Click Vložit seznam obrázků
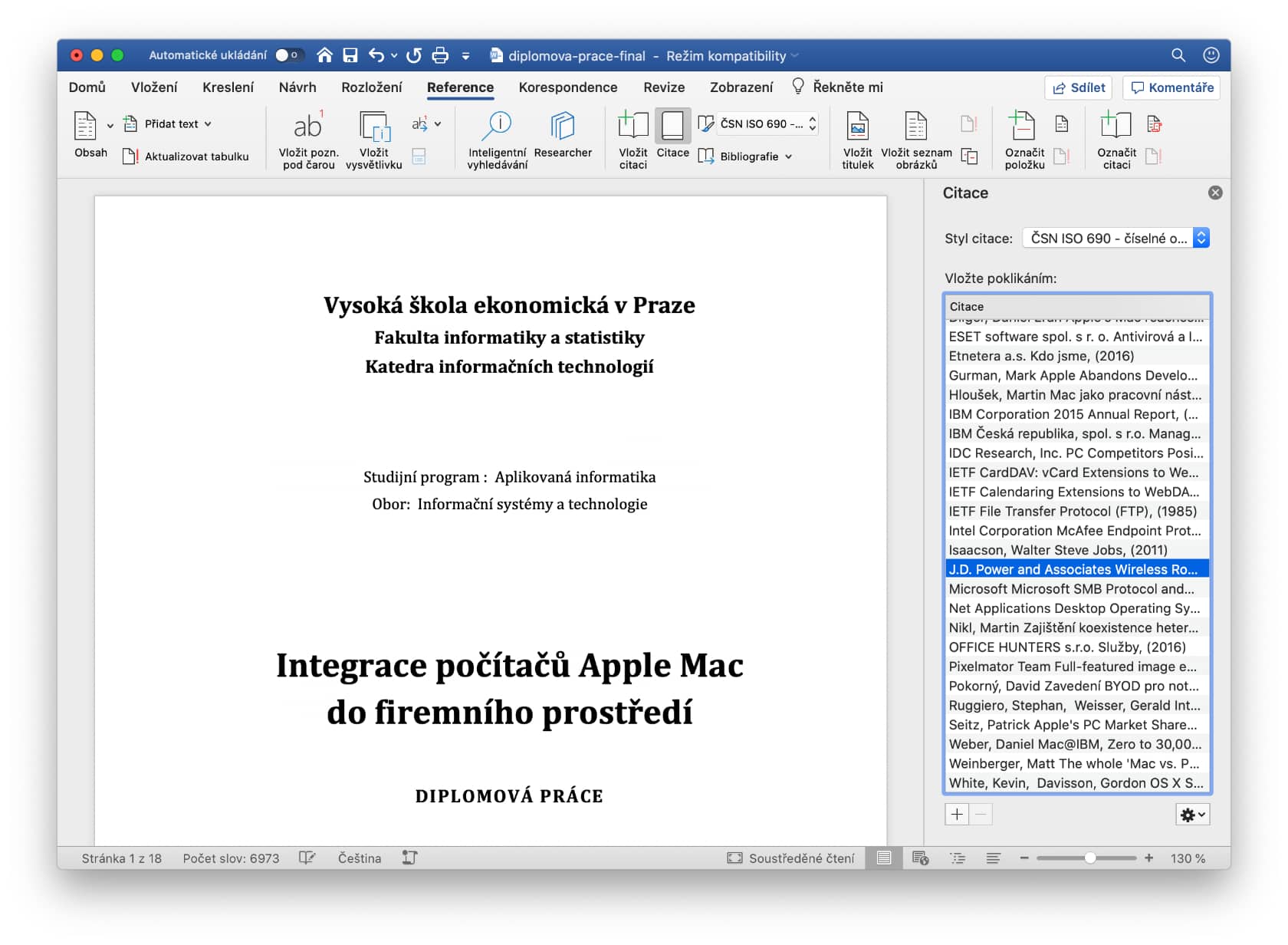 click(x=916, y=140)
